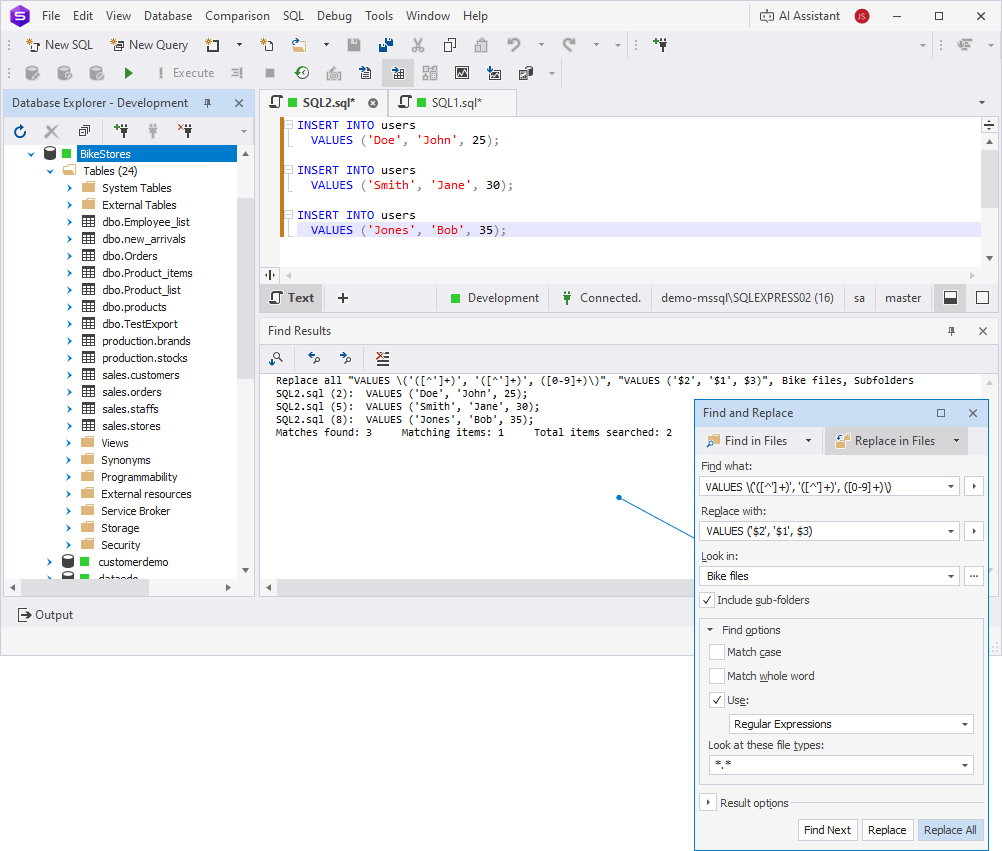This screenshot has height=851, width=1002.
Task: Open the Regular Expressions dropdown
Action: tap(851, 724)
